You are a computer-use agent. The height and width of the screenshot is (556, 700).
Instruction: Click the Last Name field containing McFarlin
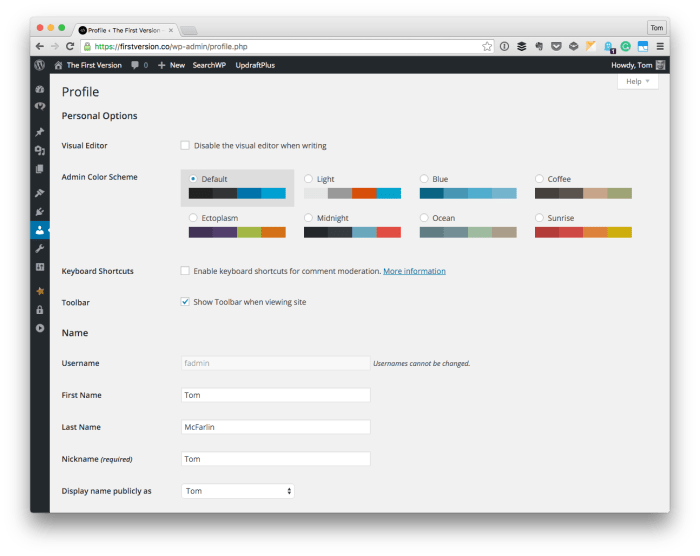click(x=275, y=427)
